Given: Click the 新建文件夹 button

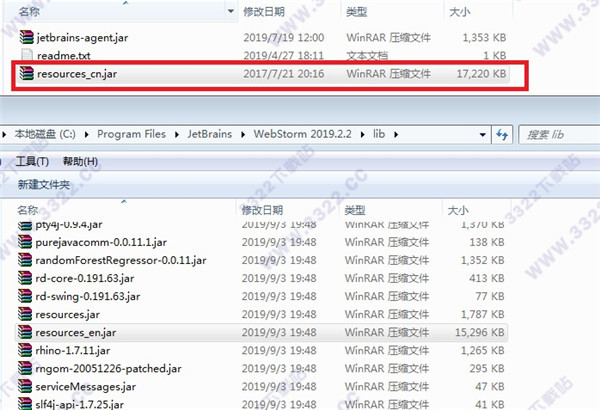Looking at the screenshot, I should pyautogui.click(x=44, y=185).
